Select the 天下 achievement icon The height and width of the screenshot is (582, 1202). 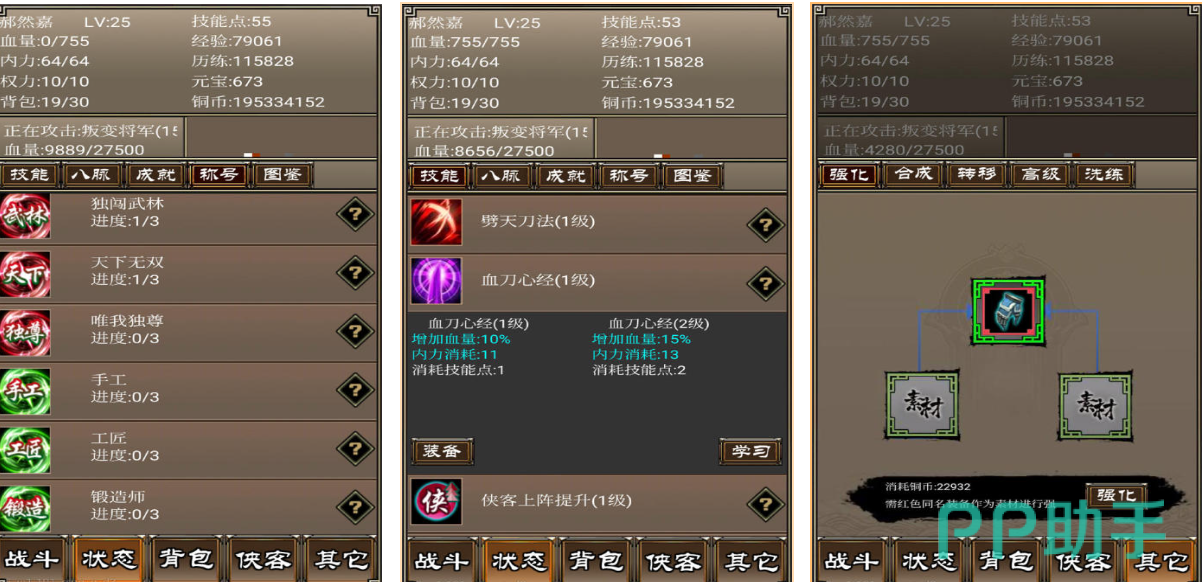point(25,272)
